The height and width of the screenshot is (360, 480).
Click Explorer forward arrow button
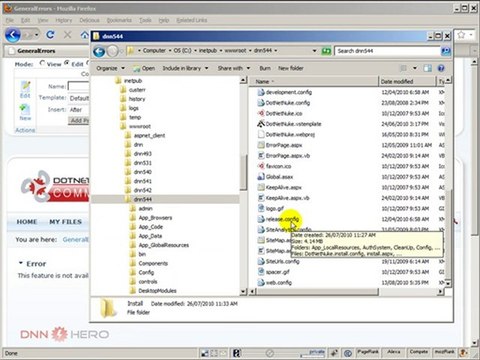113,51
